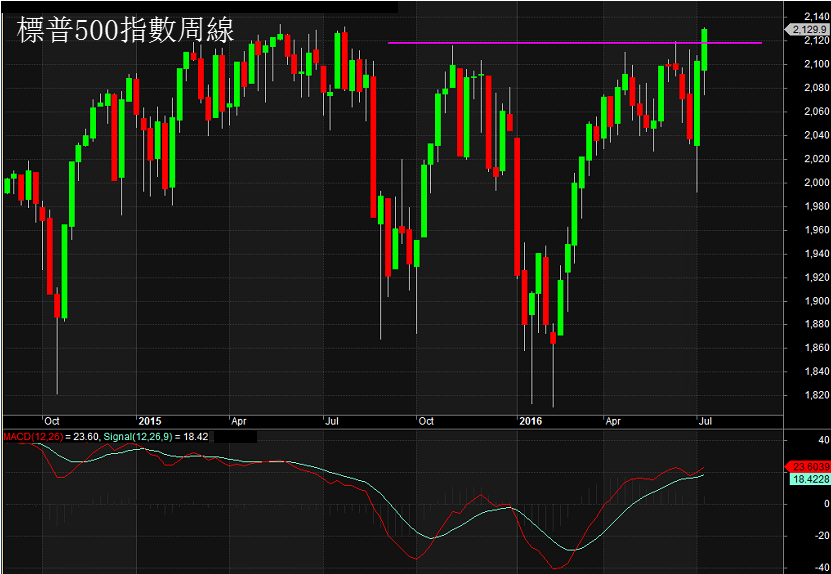Select the Oct label just before 2016
The image size is (831, 574).
tap(426, 421)
